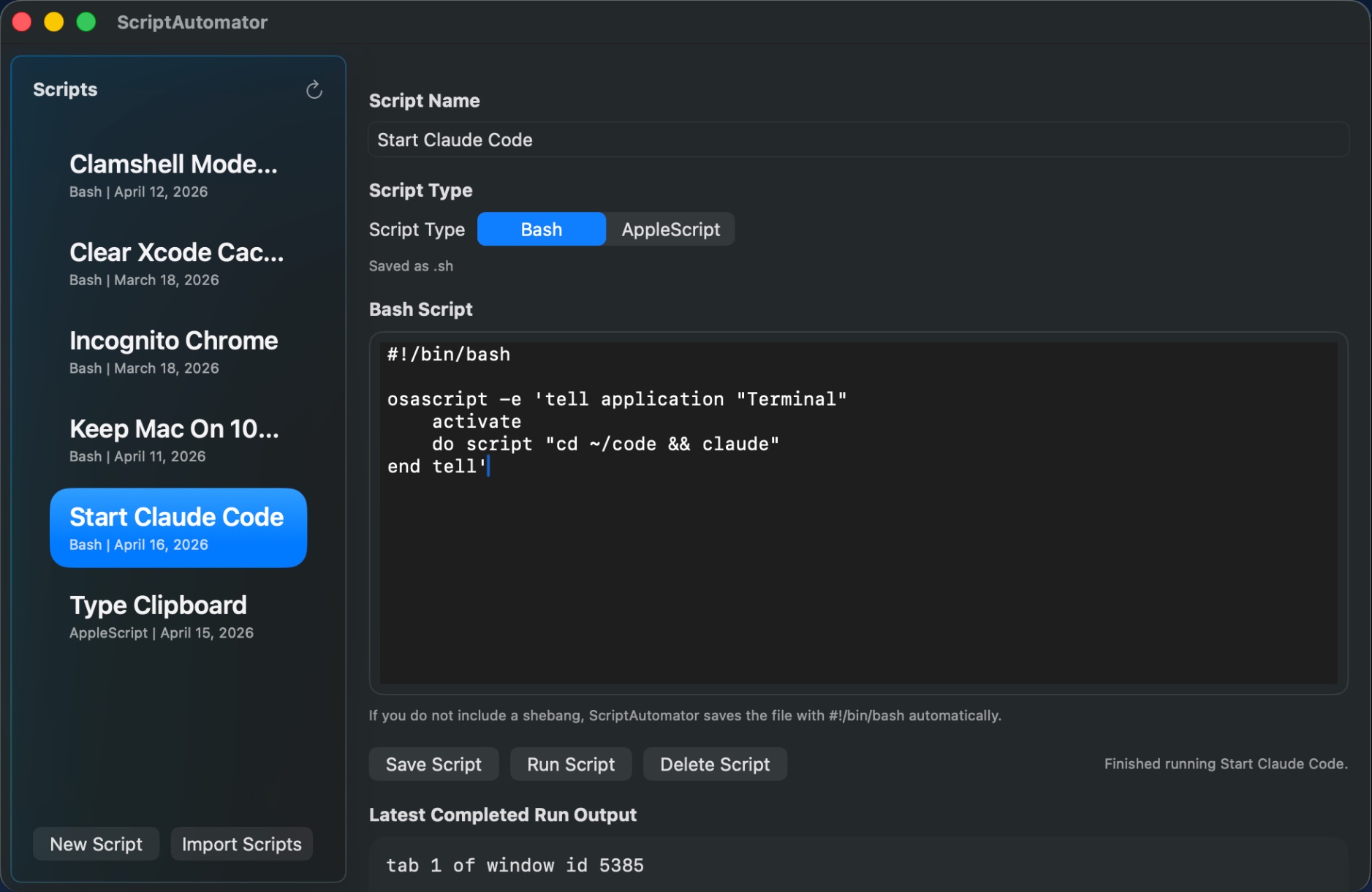Image resolution: width=1372 pixels, height=892 pixels.
Task: Delete the current script
Action: coord(715,764)
